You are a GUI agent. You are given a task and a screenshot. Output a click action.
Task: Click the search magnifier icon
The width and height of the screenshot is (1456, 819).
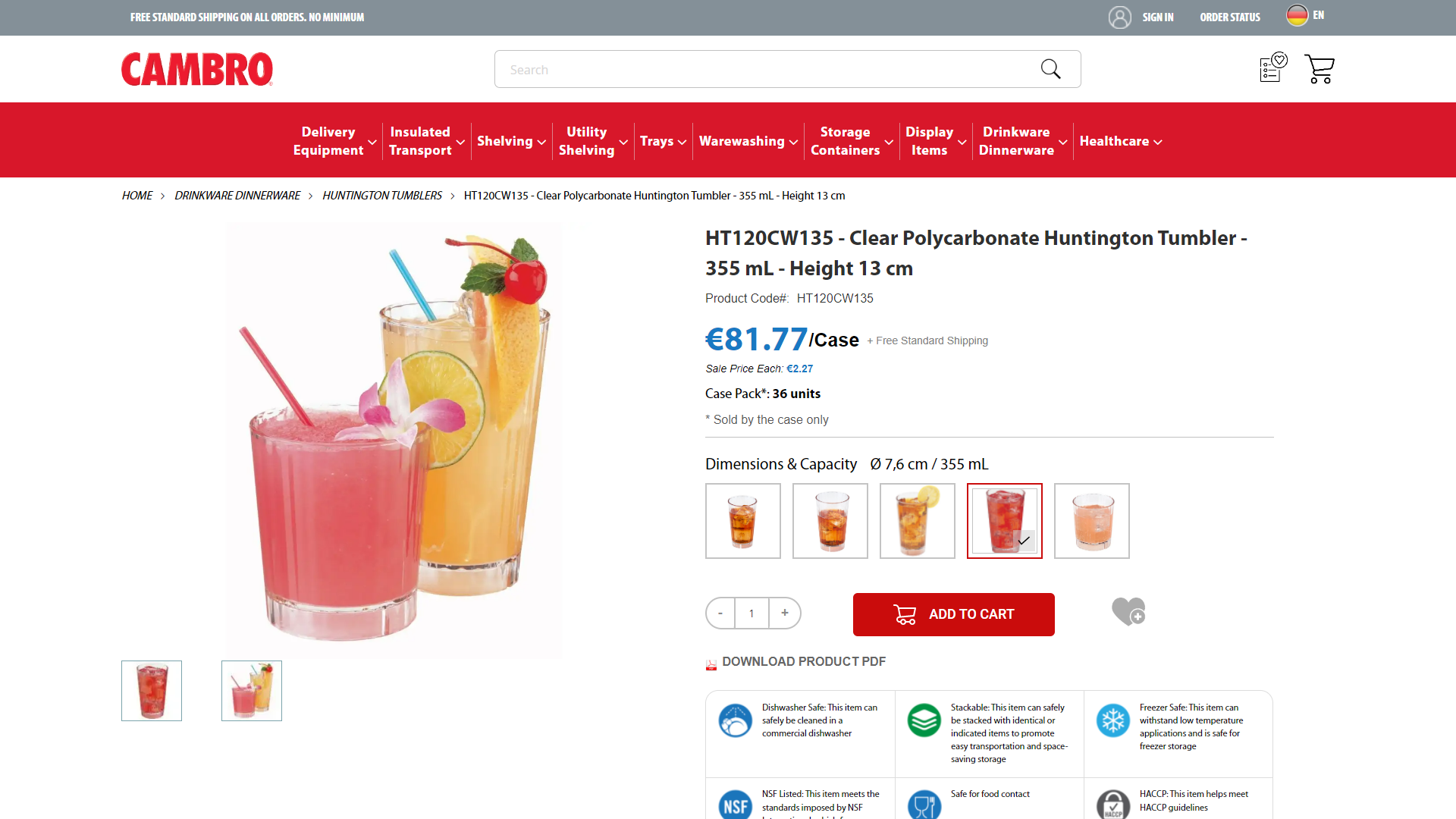pos(1050,69)
